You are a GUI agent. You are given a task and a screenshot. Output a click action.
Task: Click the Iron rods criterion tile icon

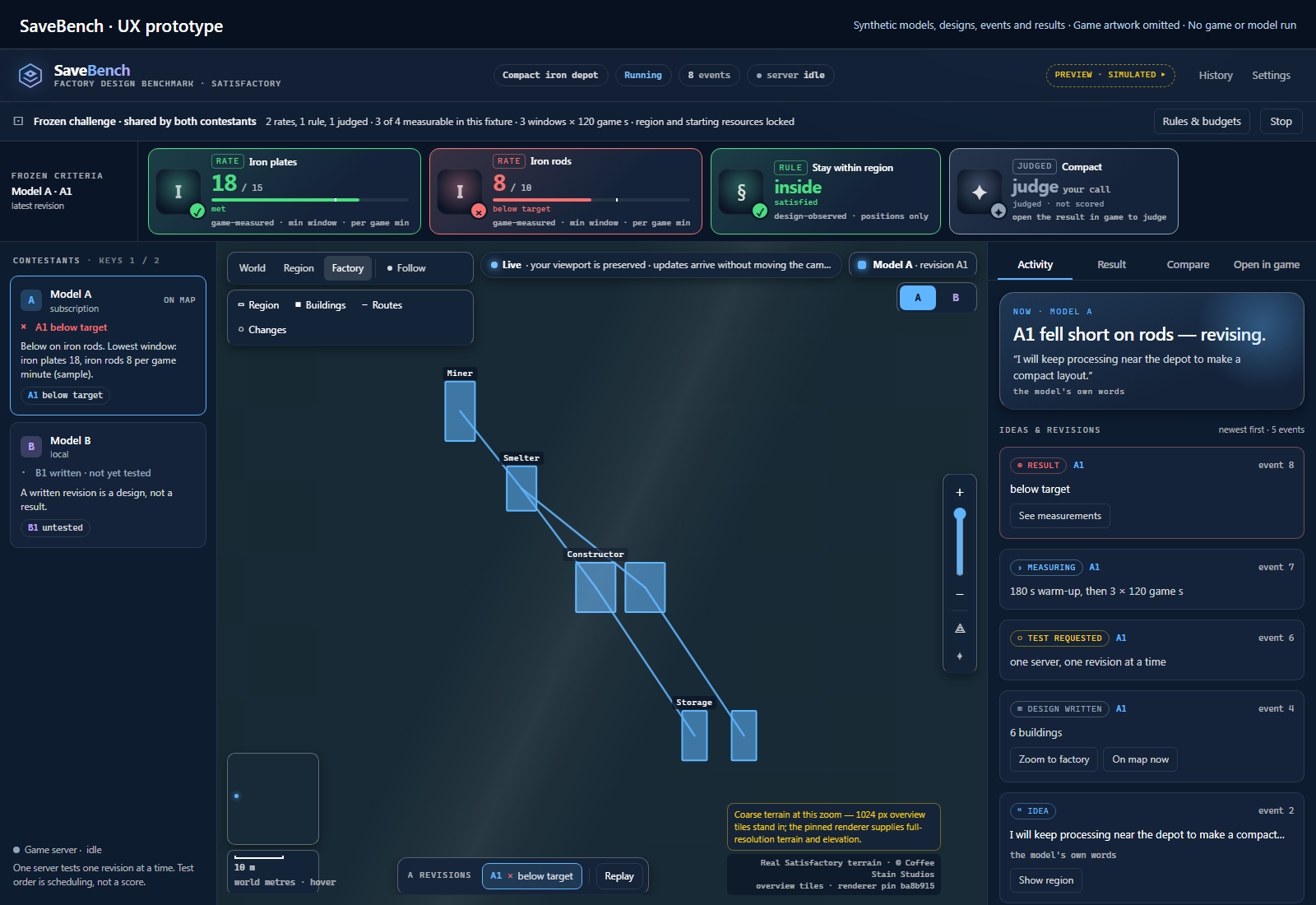[460, 192]
